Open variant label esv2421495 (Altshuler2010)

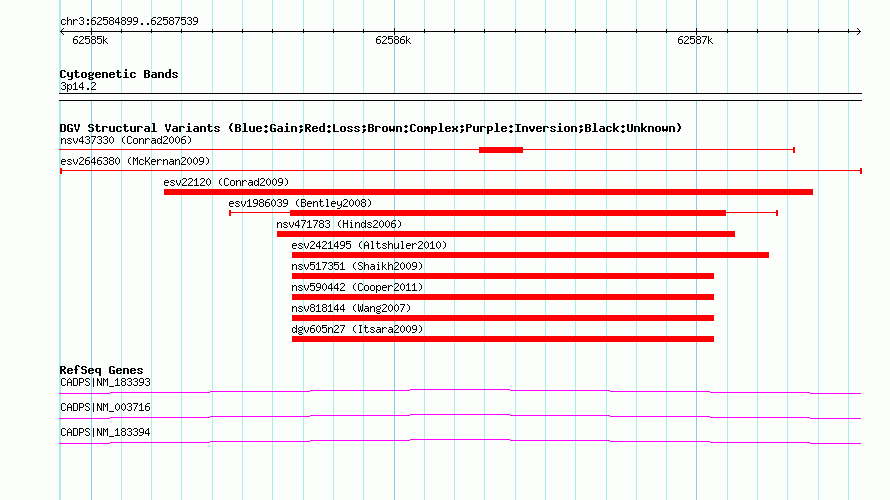coord(369,245)
